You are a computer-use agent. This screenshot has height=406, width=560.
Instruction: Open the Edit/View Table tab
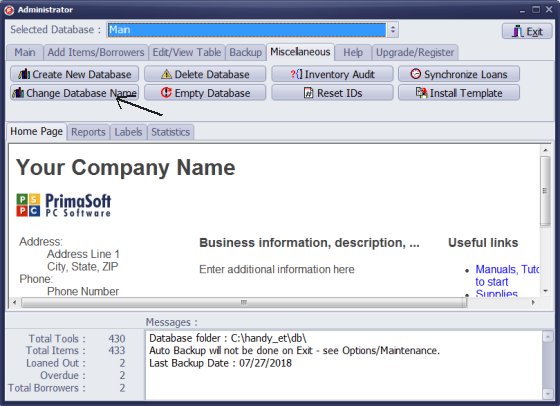tap(187, 52)
